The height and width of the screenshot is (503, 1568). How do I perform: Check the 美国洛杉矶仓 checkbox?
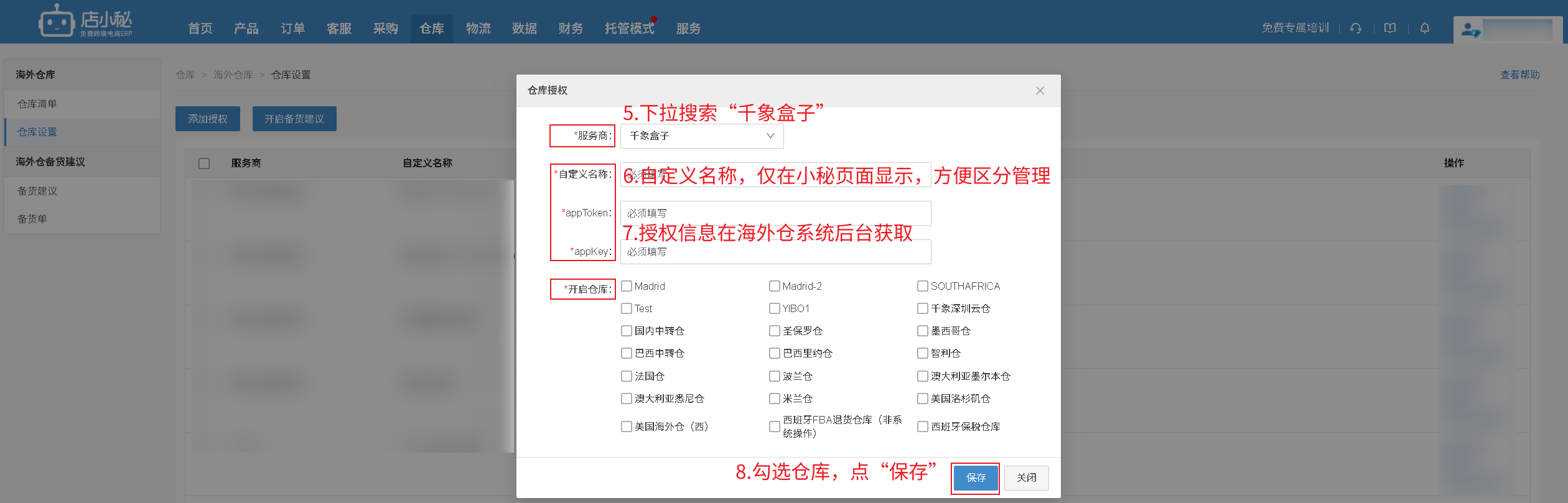(x=923, y=399)
